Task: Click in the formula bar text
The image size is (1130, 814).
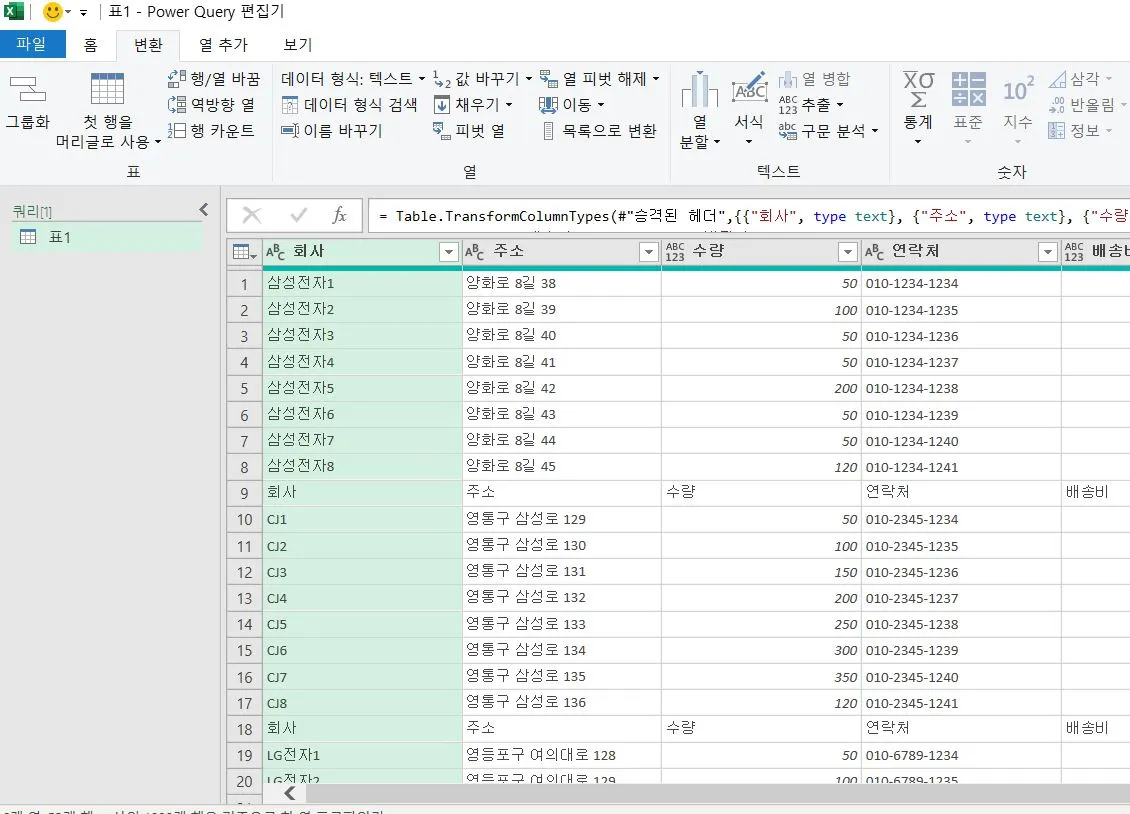Action: tap(749, 216)
